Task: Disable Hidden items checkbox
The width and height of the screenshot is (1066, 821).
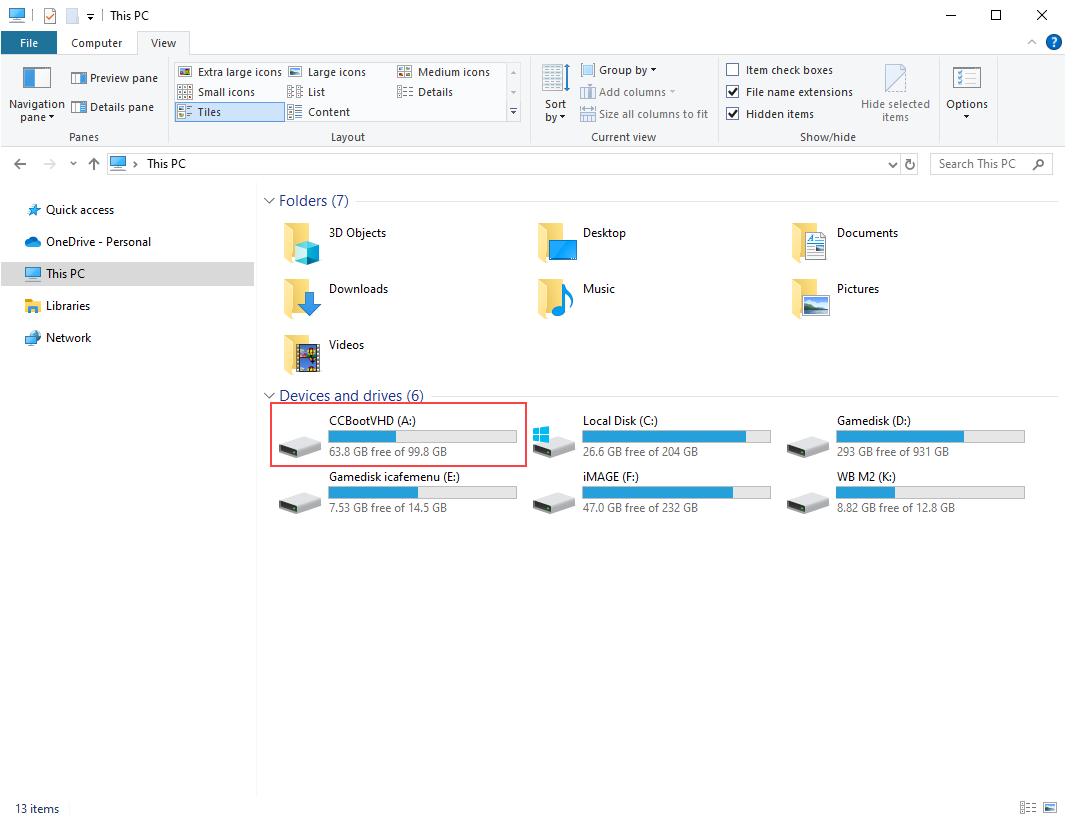Action: pyautogui.click(x=733, y=114)
